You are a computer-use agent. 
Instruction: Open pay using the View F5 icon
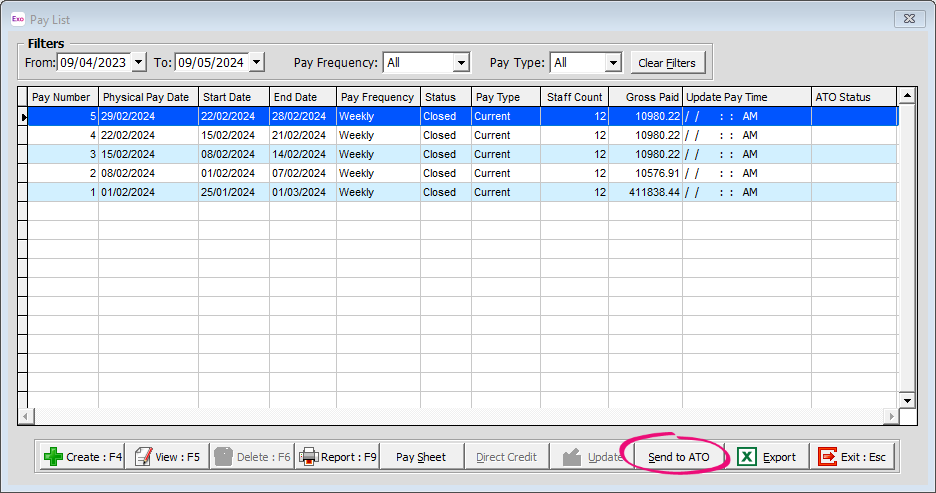tap(143, 457)
